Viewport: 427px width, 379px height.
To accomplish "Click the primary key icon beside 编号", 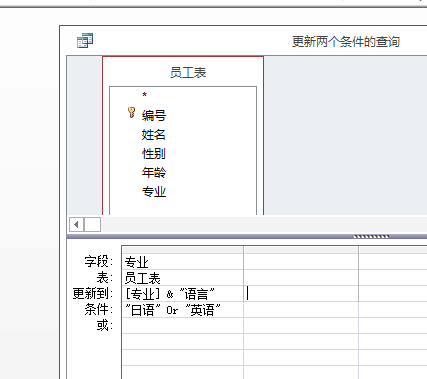I will 132,113.
